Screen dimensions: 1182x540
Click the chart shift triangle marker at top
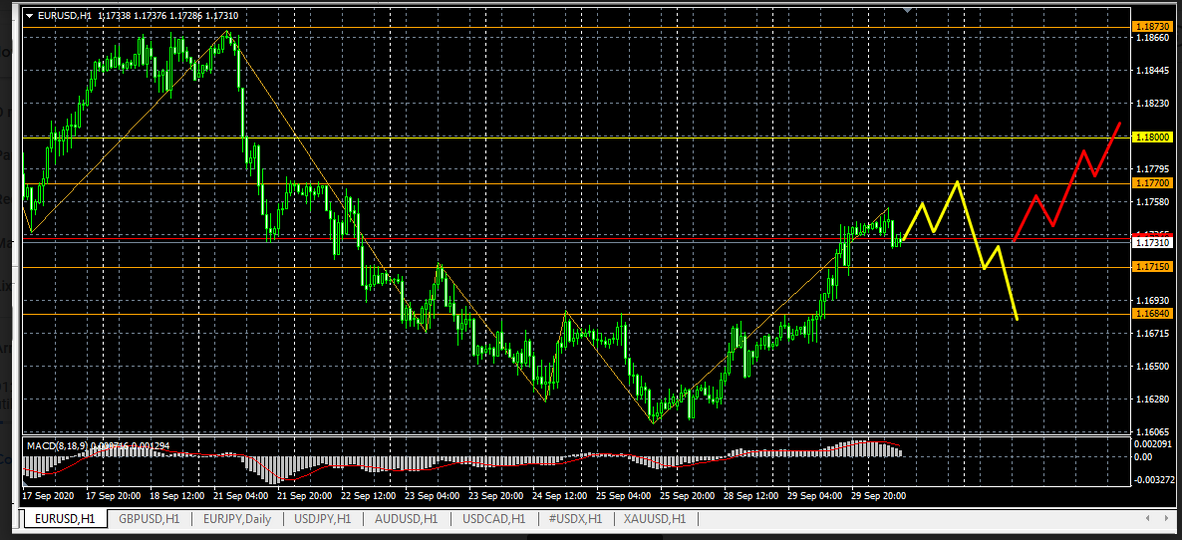pyautogui.click(x=907, y=9)
